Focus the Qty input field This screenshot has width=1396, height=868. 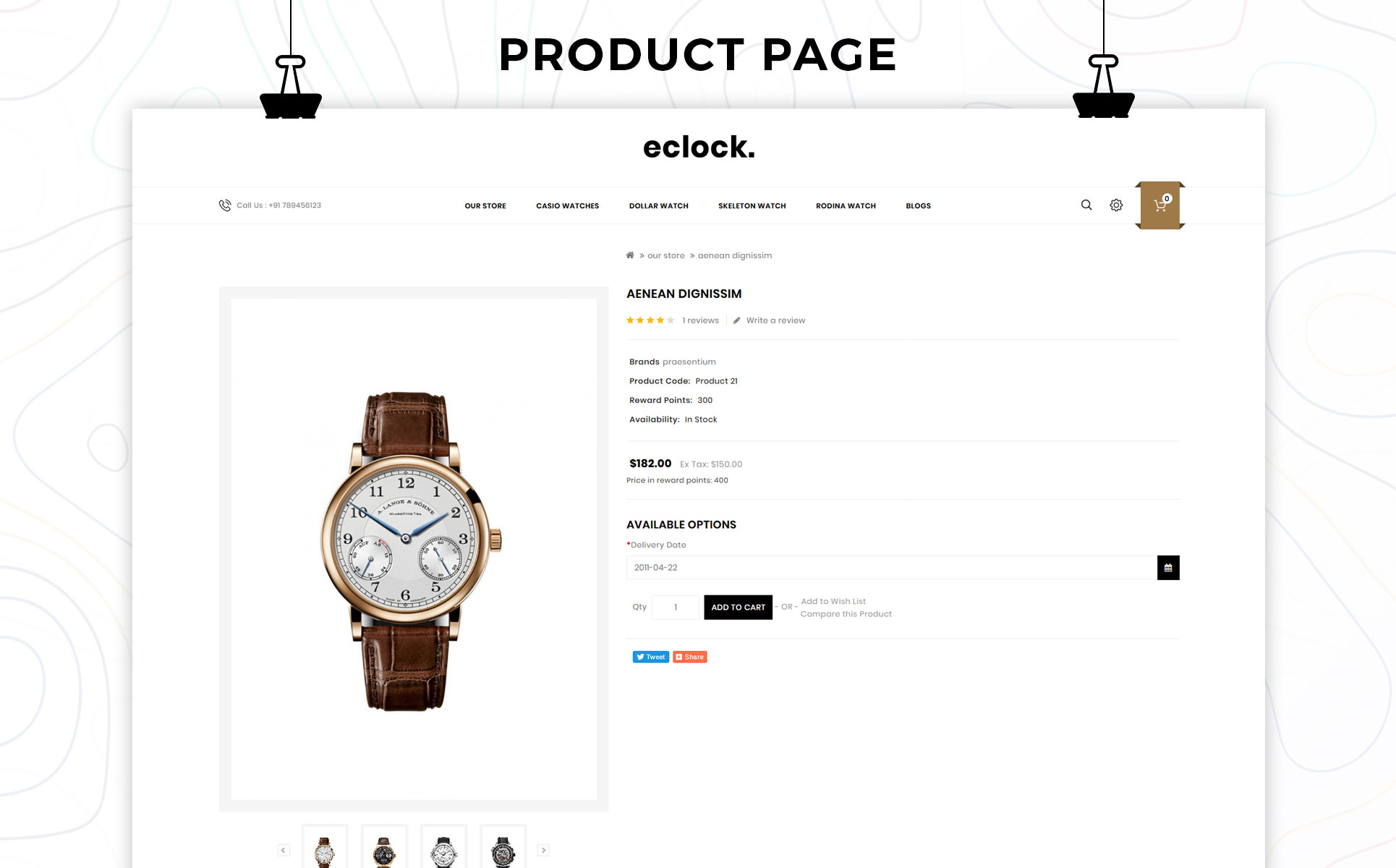click(676, 608)
